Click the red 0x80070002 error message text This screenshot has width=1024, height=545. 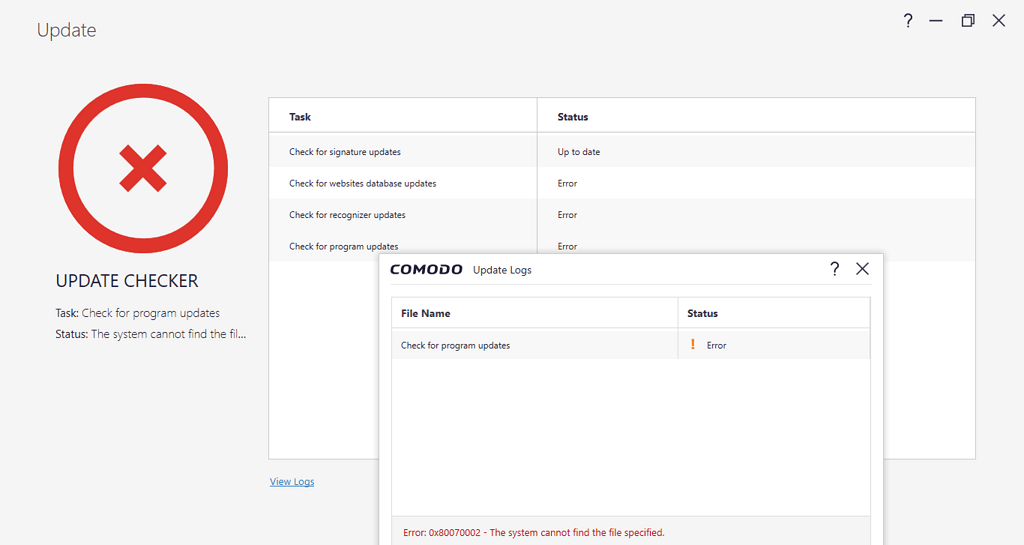tap(533, 533)
